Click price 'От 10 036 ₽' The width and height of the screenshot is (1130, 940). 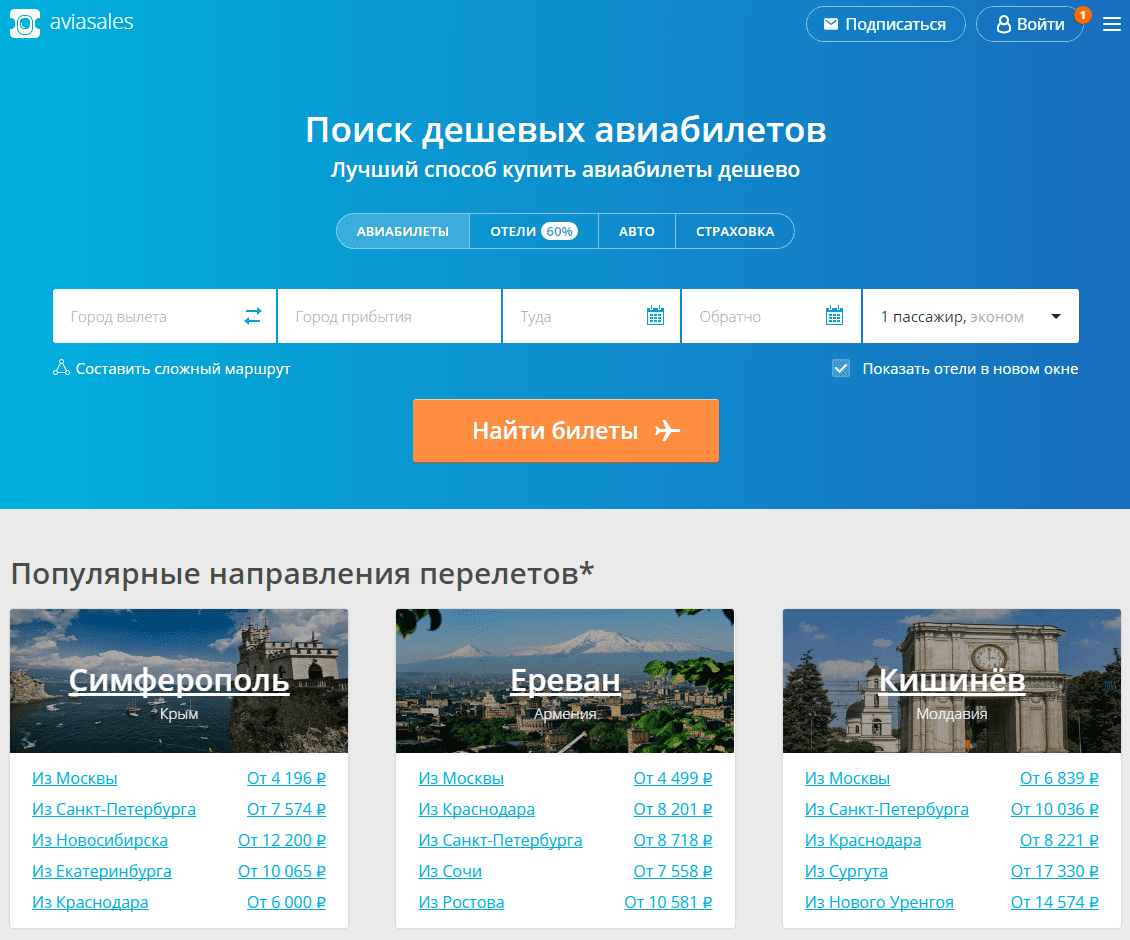(x=1054, y=810)
